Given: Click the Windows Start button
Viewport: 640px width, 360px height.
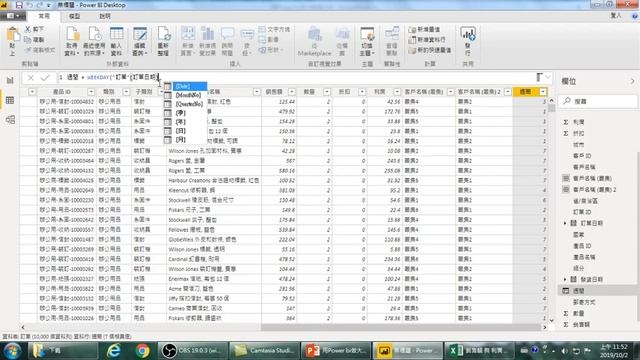Looking at the screenshot, I should (x=12, y=351).
